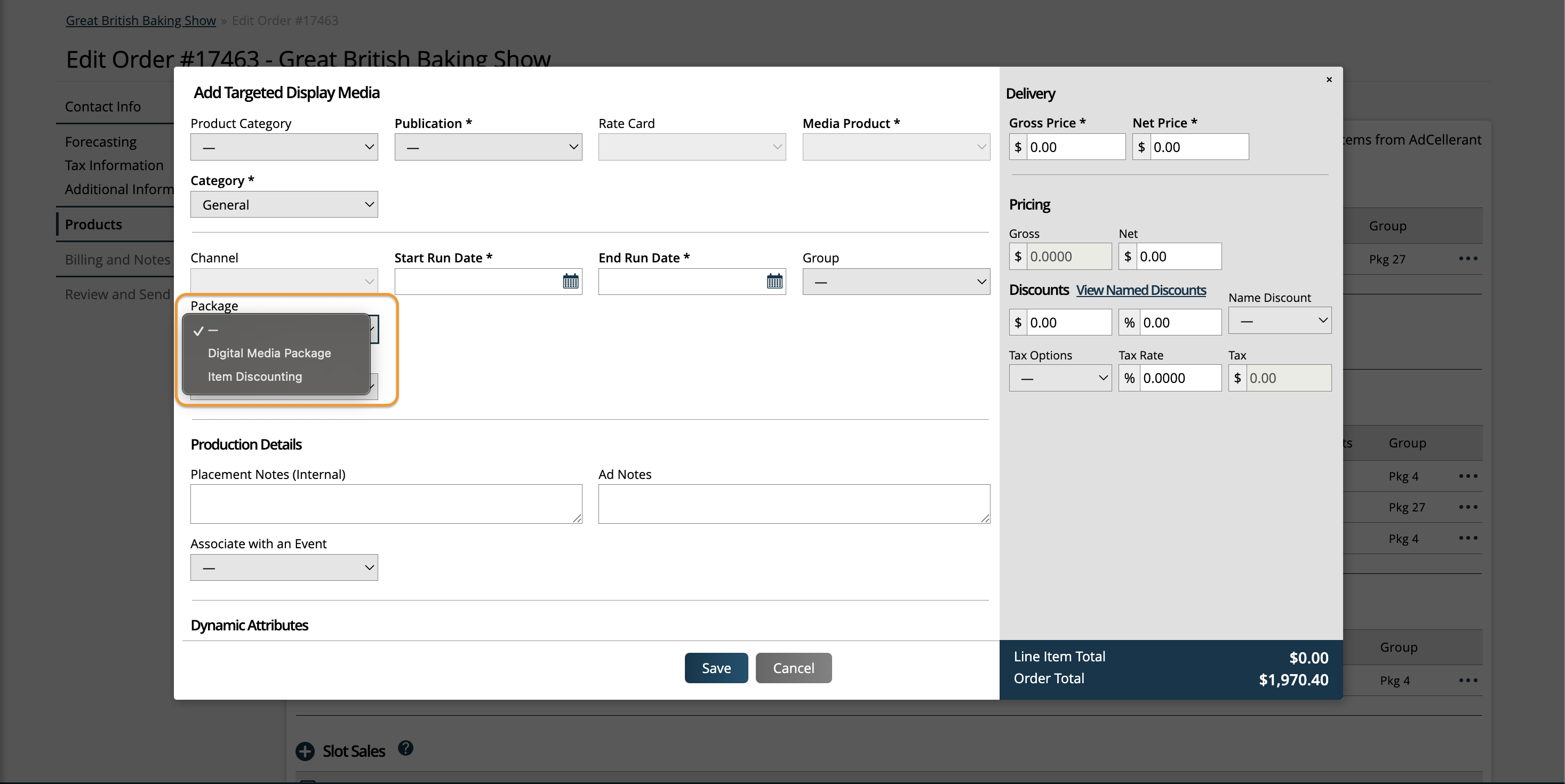Expand the Publication dropdown

click(488, 147)
